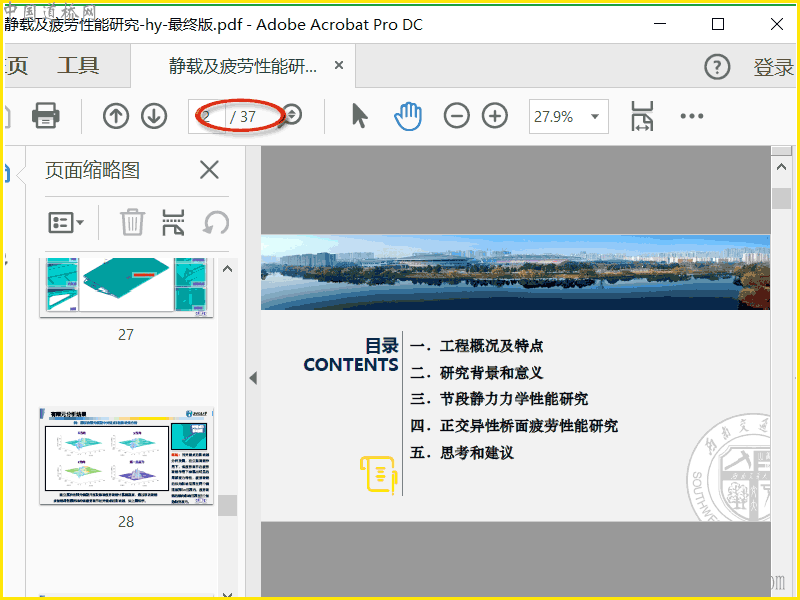Click the insert/extract page icon in thumbnails panel
The height and width of the screenshot is (600, 800).
point(173,222)
